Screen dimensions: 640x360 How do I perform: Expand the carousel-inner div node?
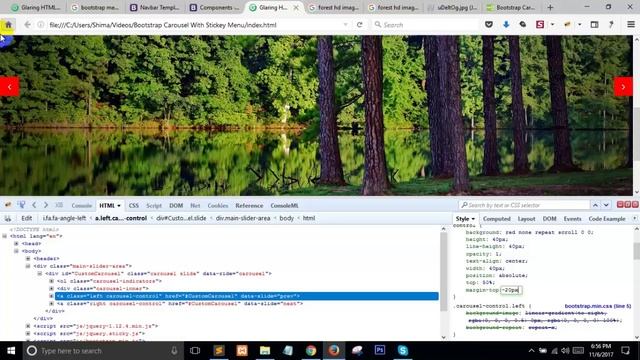pyautogui.click(x=51, y=289)
